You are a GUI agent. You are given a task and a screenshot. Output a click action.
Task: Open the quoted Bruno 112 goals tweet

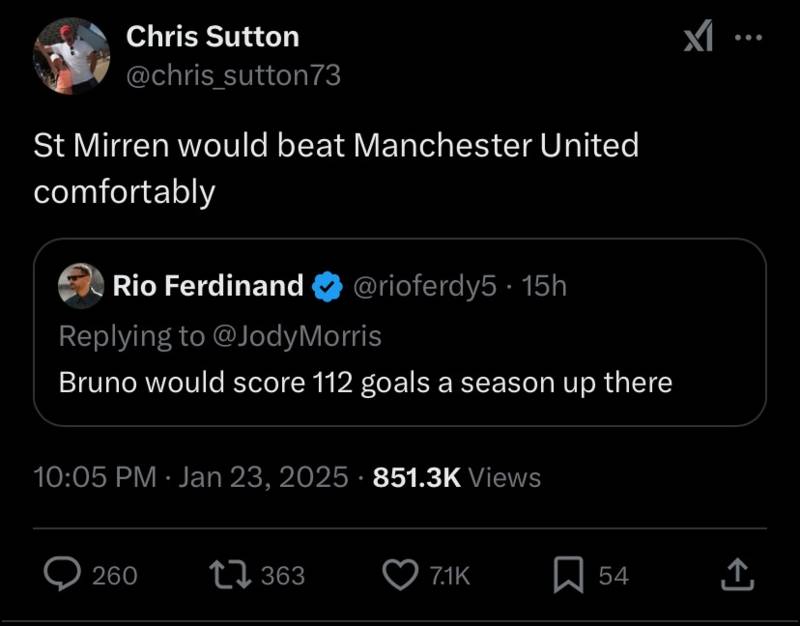(365, 382)
